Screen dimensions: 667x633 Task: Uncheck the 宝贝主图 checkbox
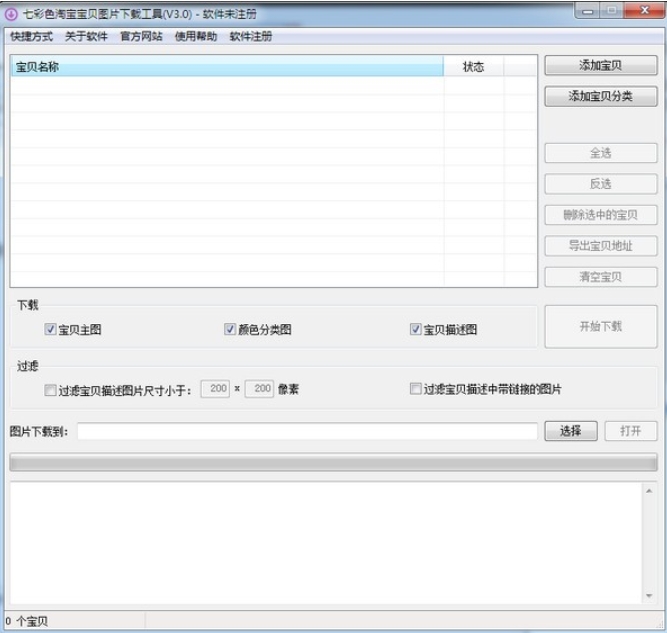[x=50, y=329]
